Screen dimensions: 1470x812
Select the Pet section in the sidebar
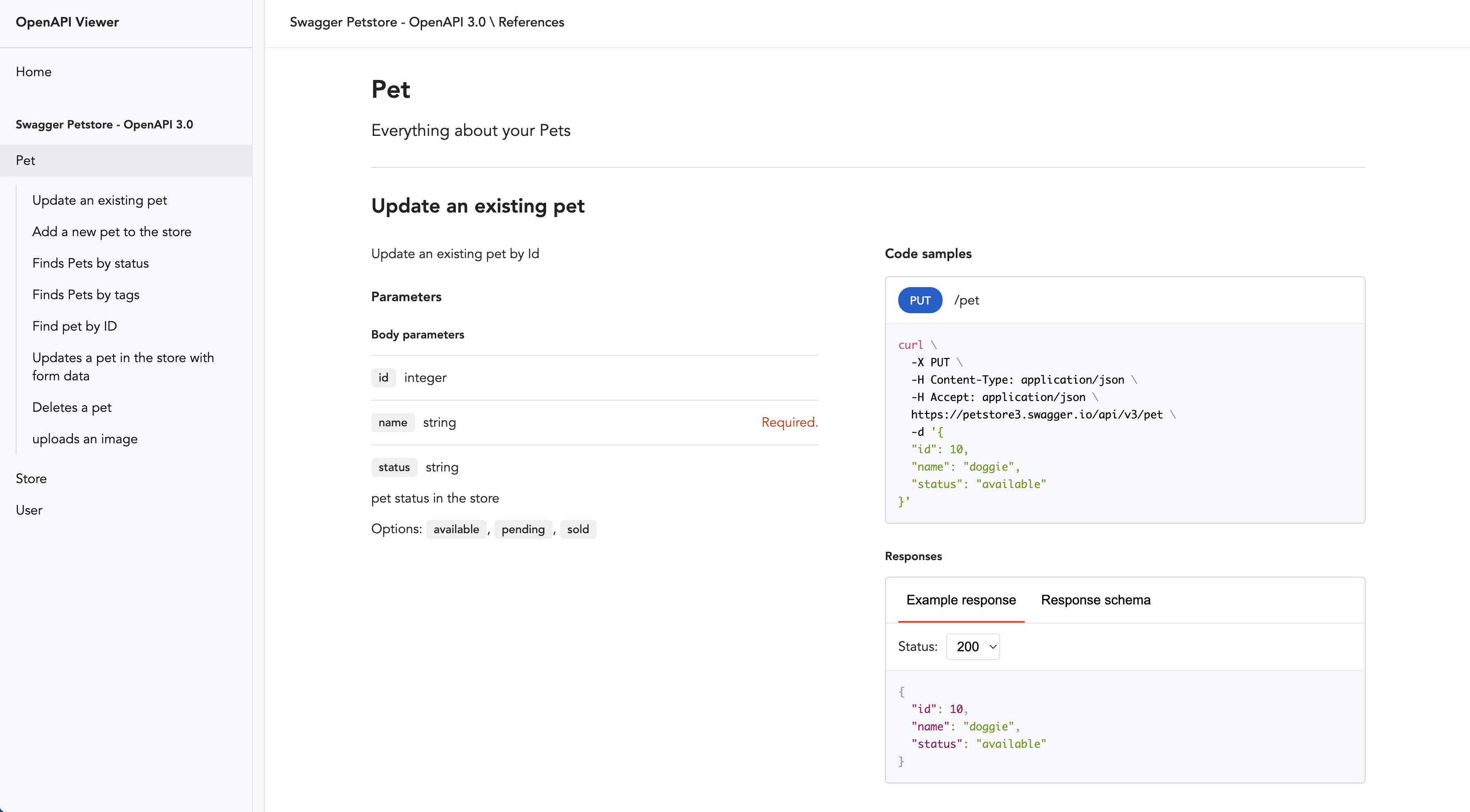click(x=25, y=160)
